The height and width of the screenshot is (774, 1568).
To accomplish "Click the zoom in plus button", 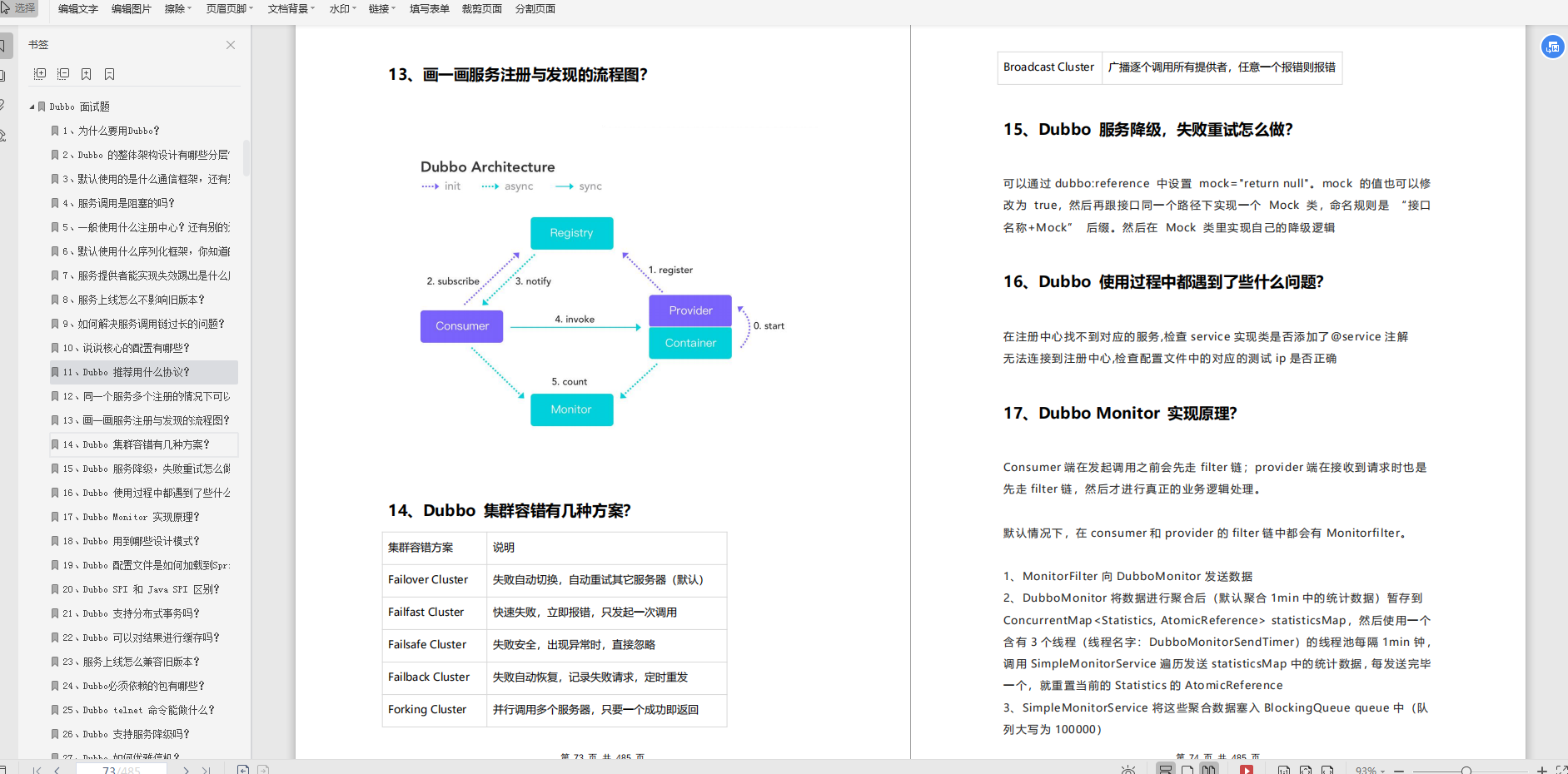I will (x=1542, y=771).
